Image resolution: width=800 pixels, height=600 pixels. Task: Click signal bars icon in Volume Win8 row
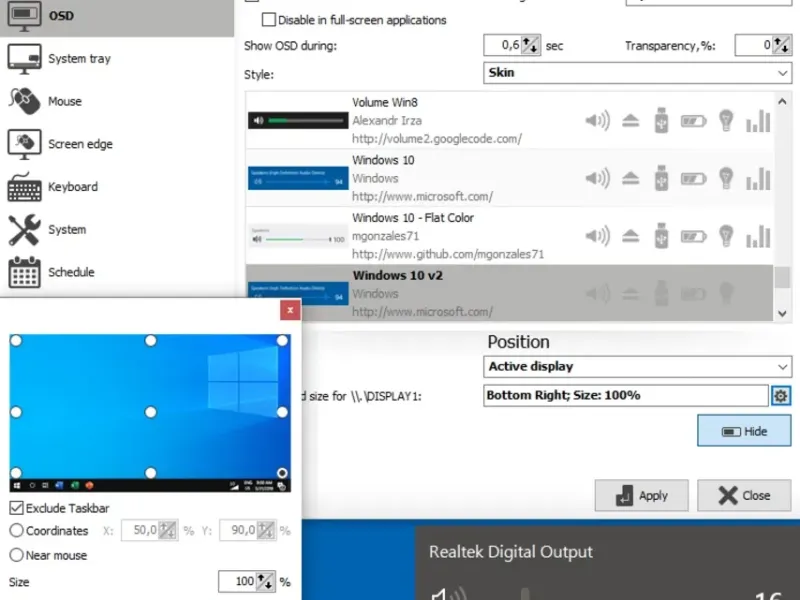758,121
